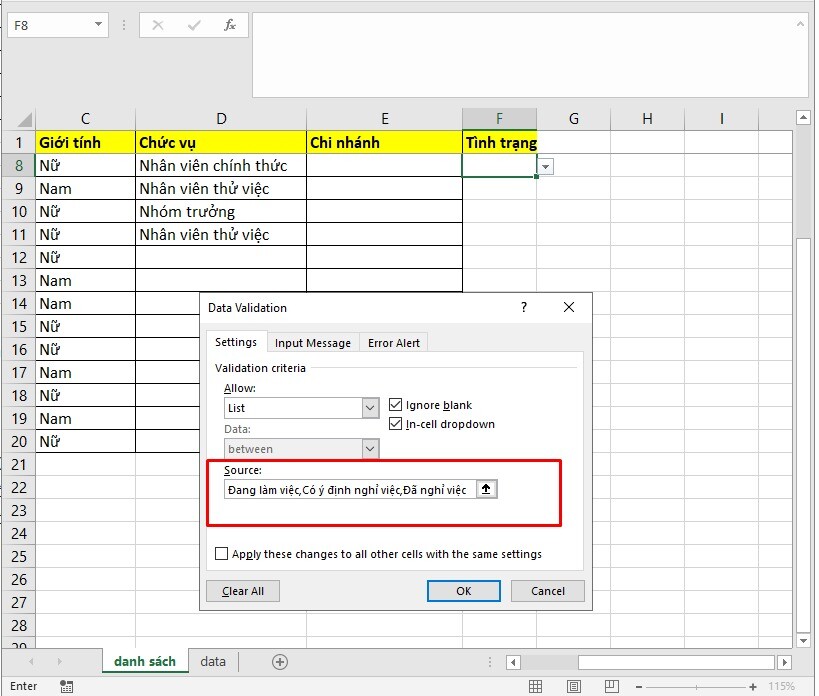This screenshot has width=819, height=696.
Task: Open the Allow dropdown showing List
Action: [x=370, y=408]
